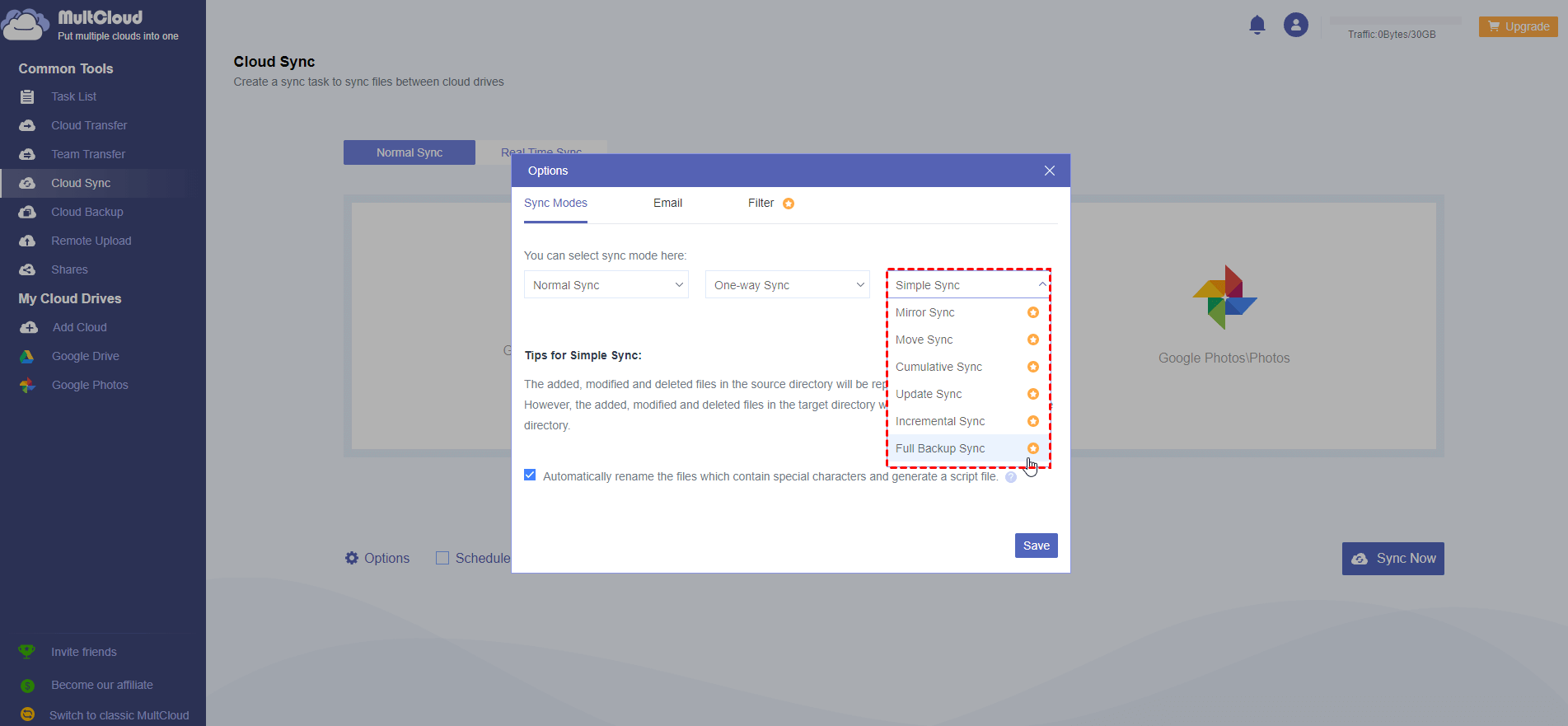Click the premium star beside Move Sync
This screenshot has height=726, width=1568.
point(1033,340)
